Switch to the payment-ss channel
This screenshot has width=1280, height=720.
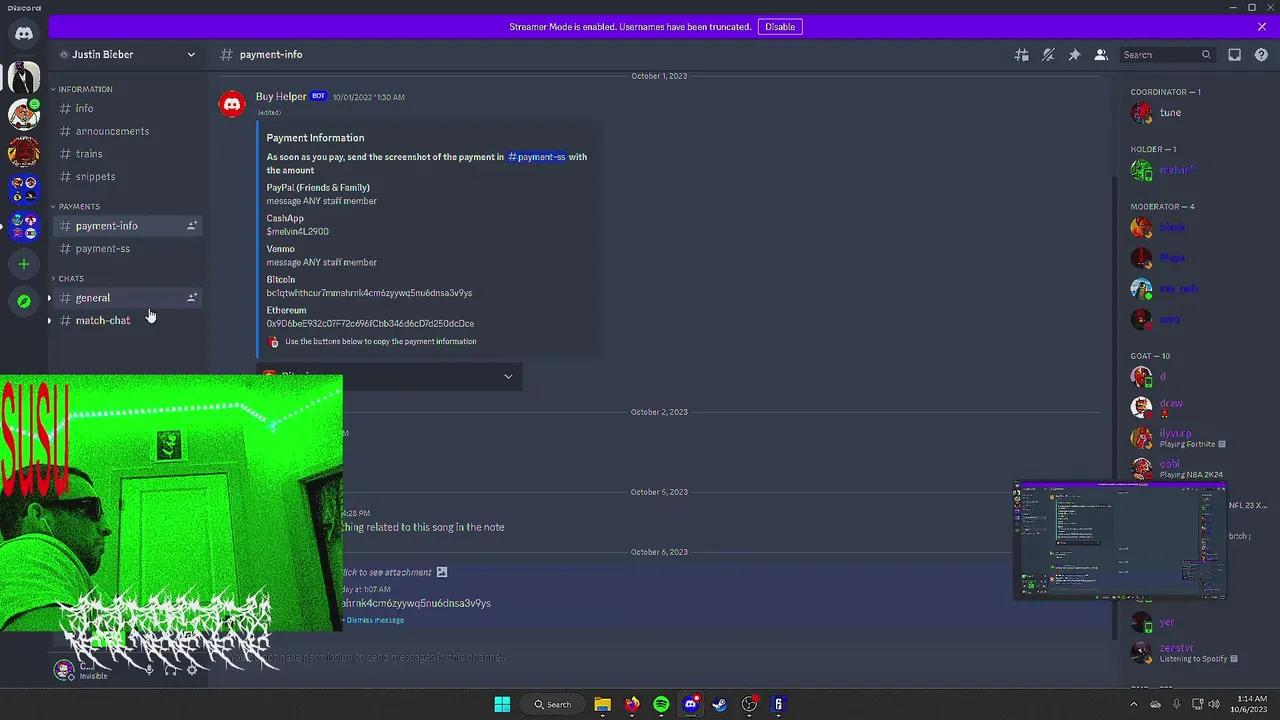click(x=103, y=248)
